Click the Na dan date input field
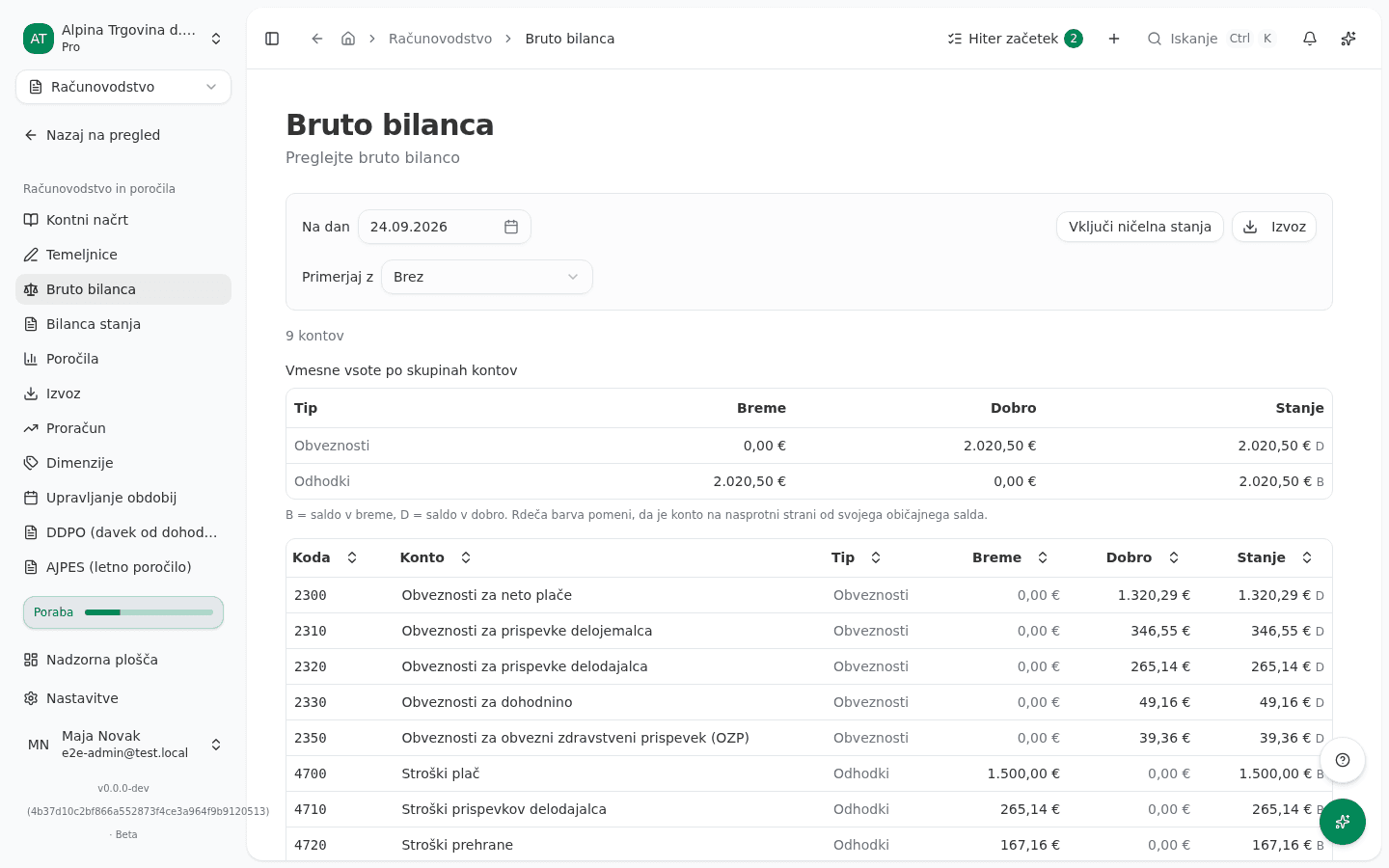This screenshot has height=868, width=1389. point(445,227)
